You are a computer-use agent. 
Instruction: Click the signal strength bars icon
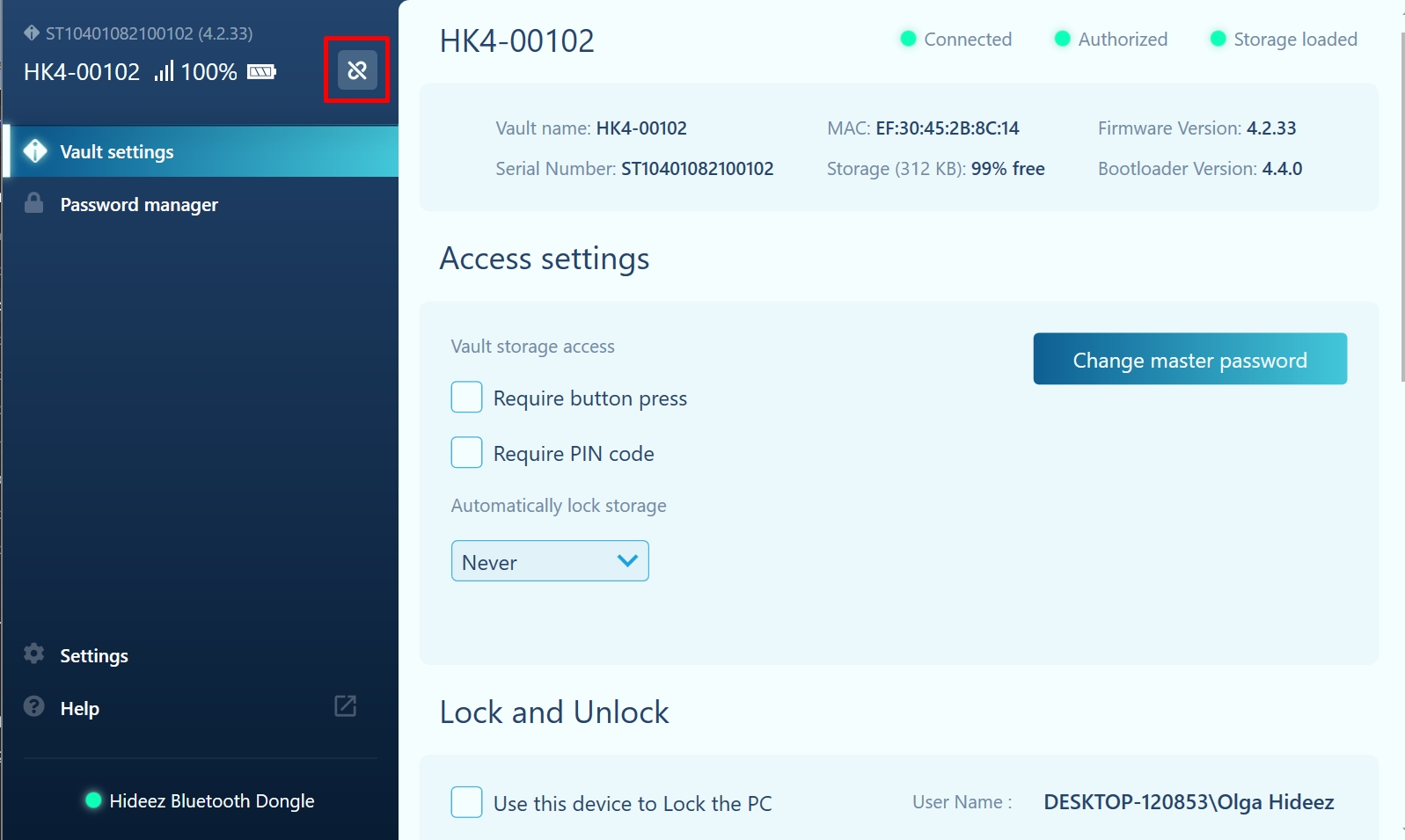[x=164, y=71]
